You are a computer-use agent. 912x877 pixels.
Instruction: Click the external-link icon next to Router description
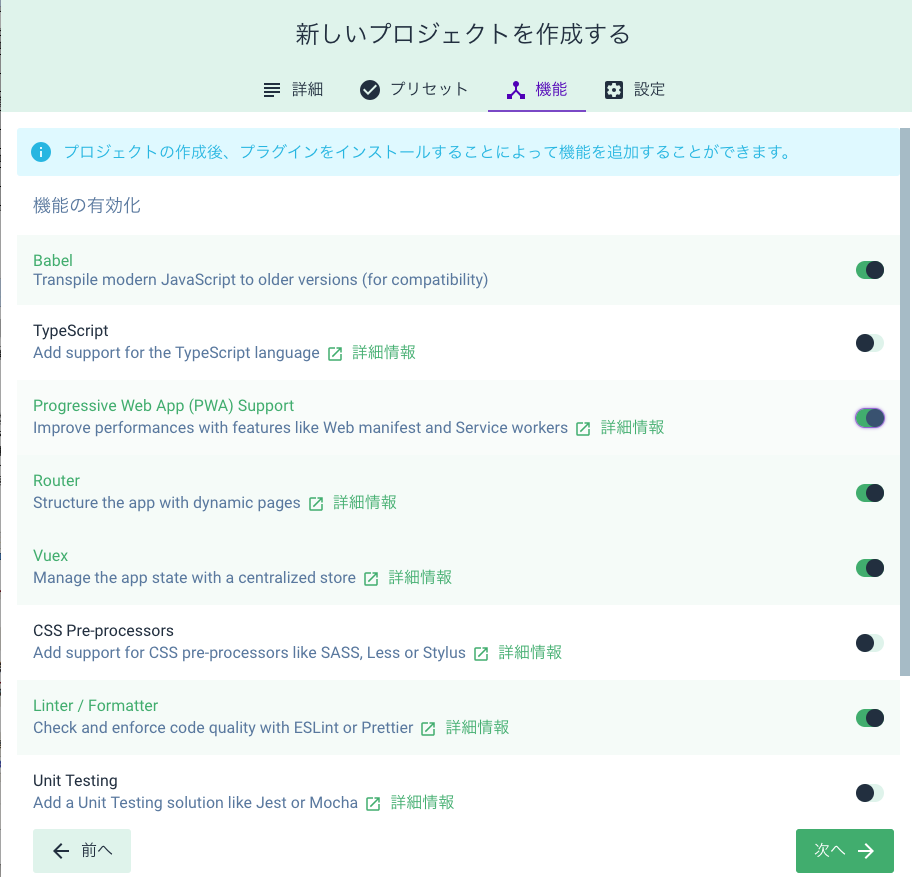pos(316,503)
